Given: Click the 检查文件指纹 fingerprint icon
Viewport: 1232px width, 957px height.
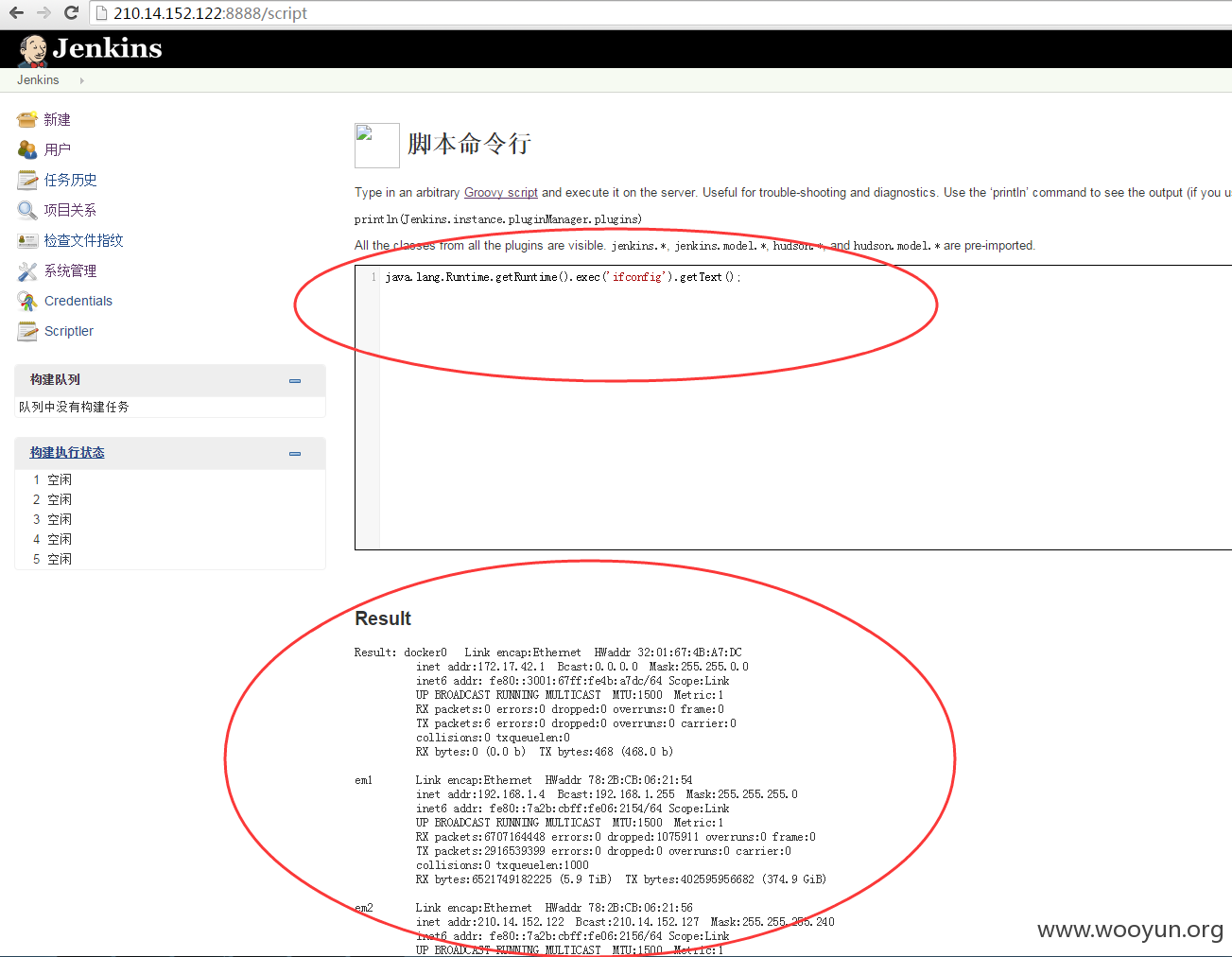Looking at the screenshot, I should (x=26, y=240).
